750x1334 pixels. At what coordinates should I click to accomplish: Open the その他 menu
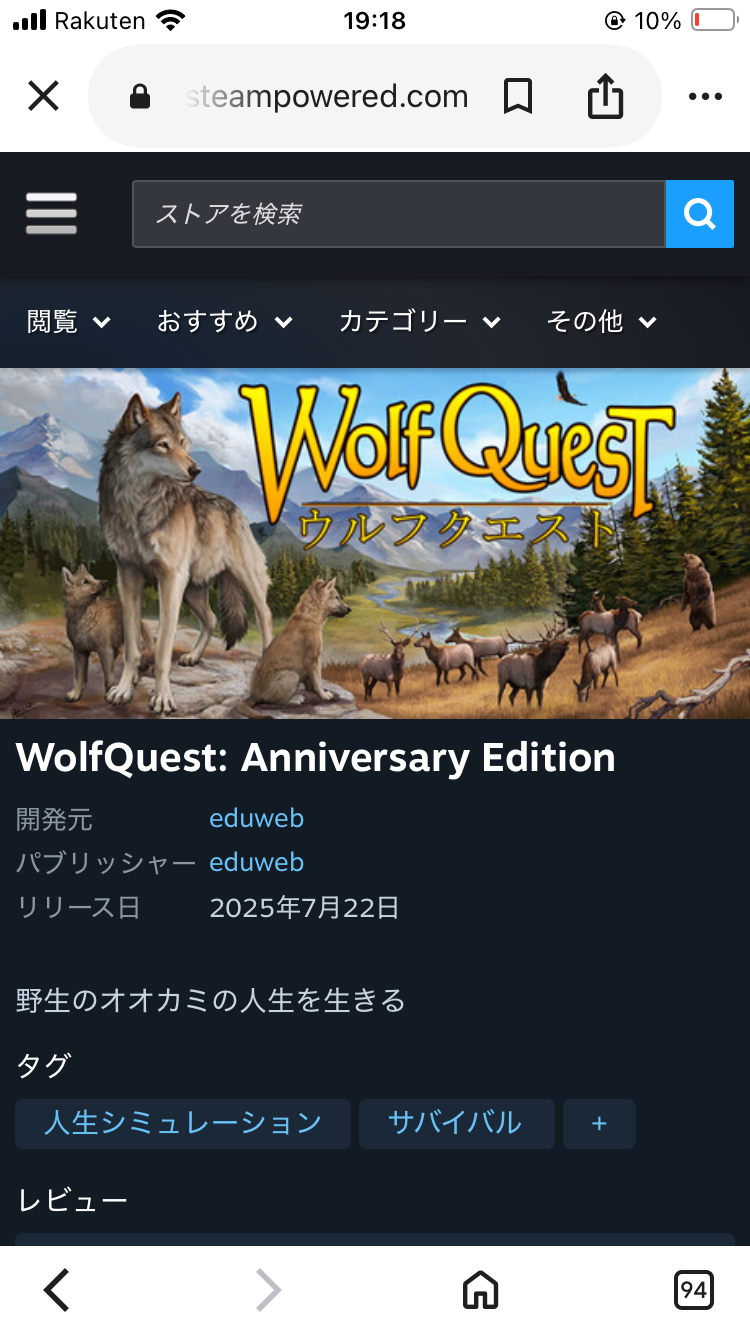(602, 321)
